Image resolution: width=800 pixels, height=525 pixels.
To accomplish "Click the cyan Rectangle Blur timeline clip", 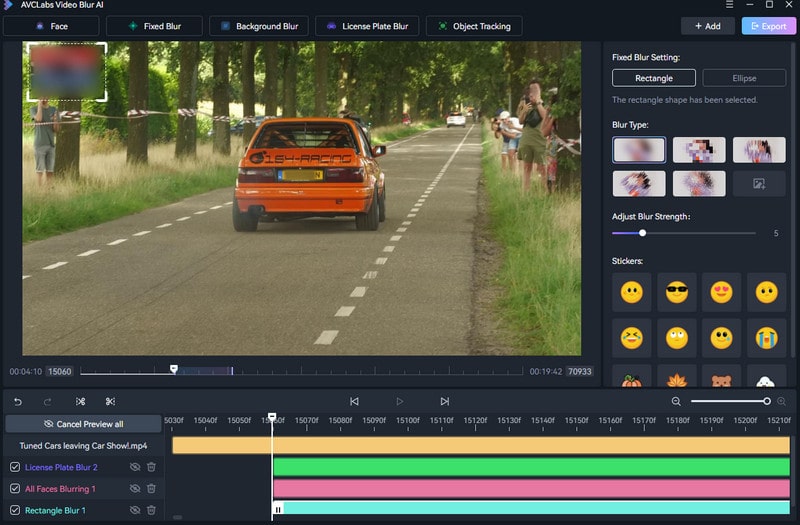I will pyautogui.click(x=532, y=508).
